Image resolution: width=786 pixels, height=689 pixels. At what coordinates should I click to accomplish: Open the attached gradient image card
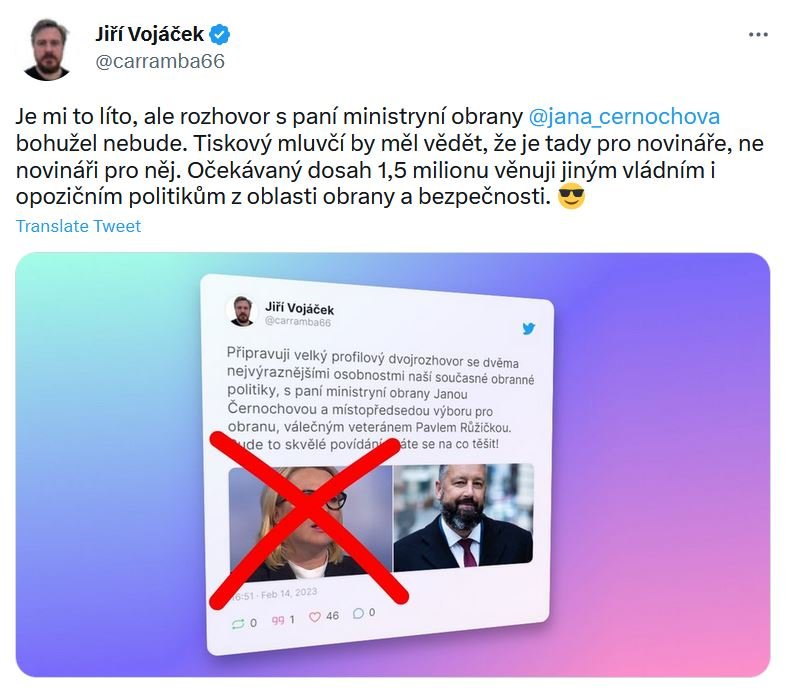pyautogui.click(x=392, y=465)
